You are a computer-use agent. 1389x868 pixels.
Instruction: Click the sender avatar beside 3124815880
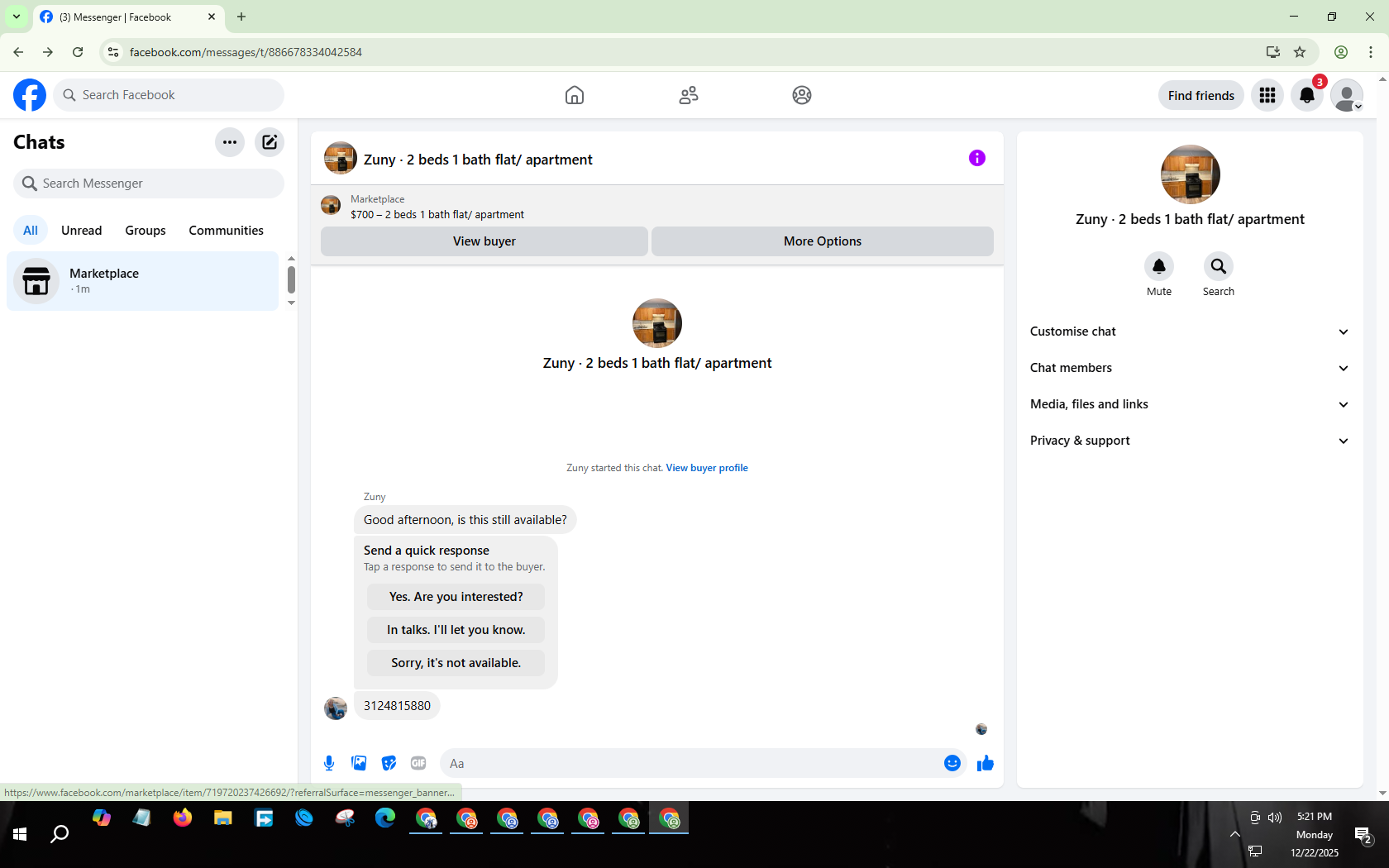point(336,708)
